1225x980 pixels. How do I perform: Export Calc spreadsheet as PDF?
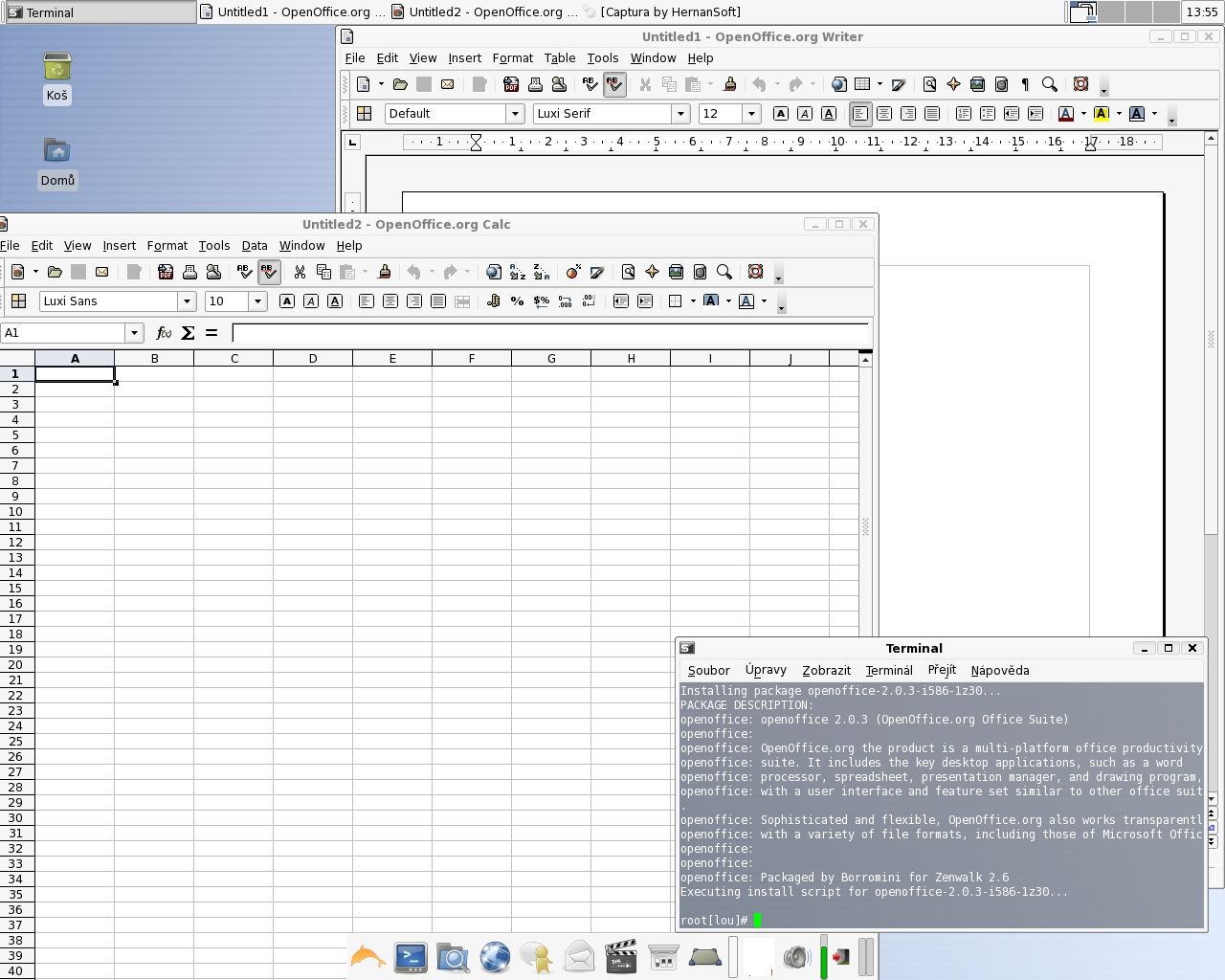point(166,272)
